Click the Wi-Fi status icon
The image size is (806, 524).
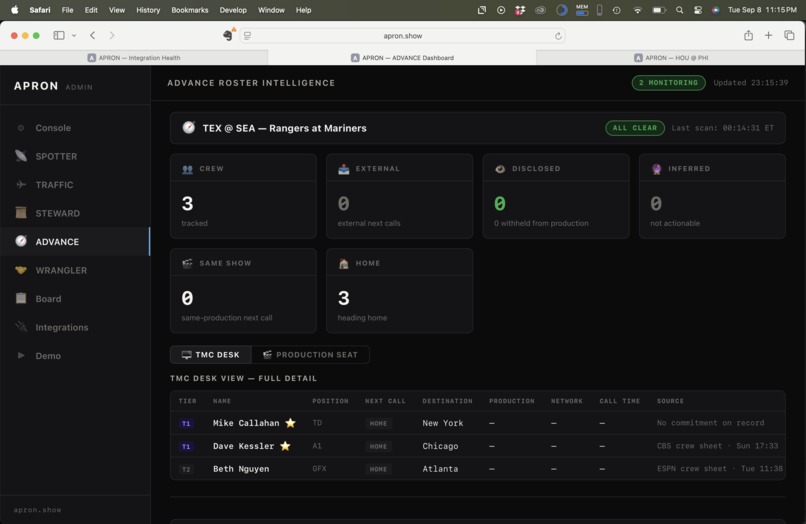pos(637,10)
